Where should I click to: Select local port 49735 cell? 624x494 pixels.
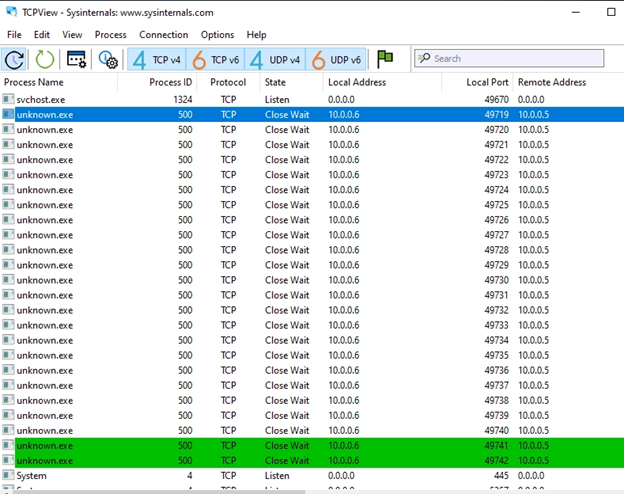pyautogui.click(x=496, y=355)
